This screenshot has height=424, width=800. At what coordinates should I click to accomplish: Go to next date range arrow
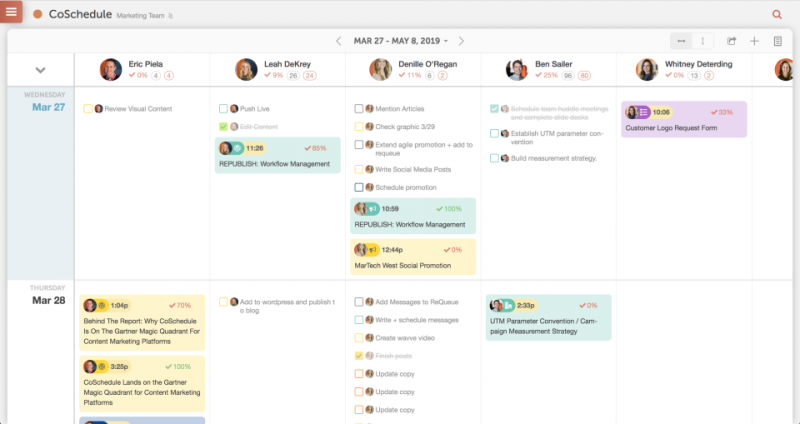[461, 41]
